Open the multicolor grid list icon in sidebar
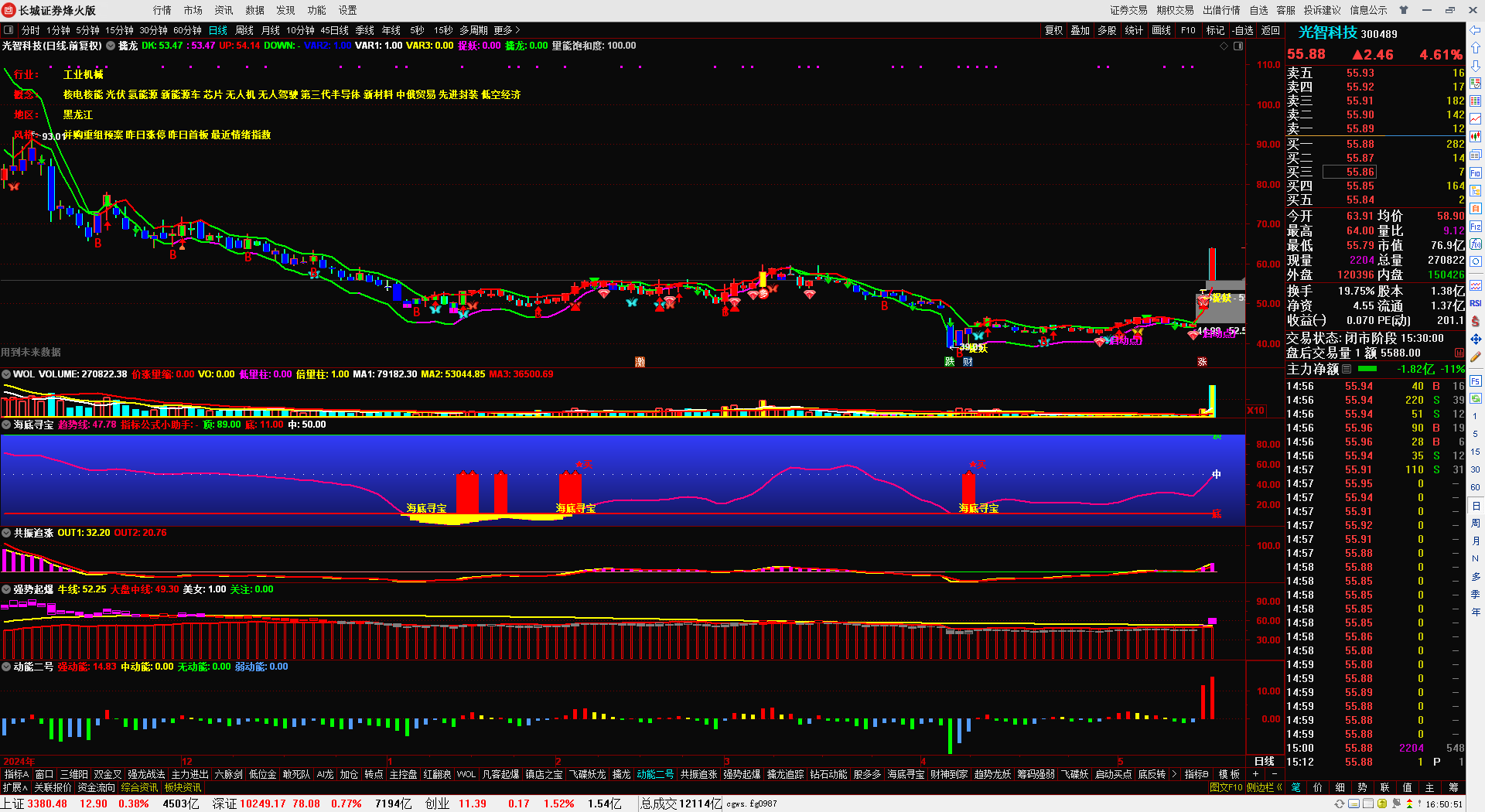This screenshot has width=1485, height=812. click(1476, 101)
